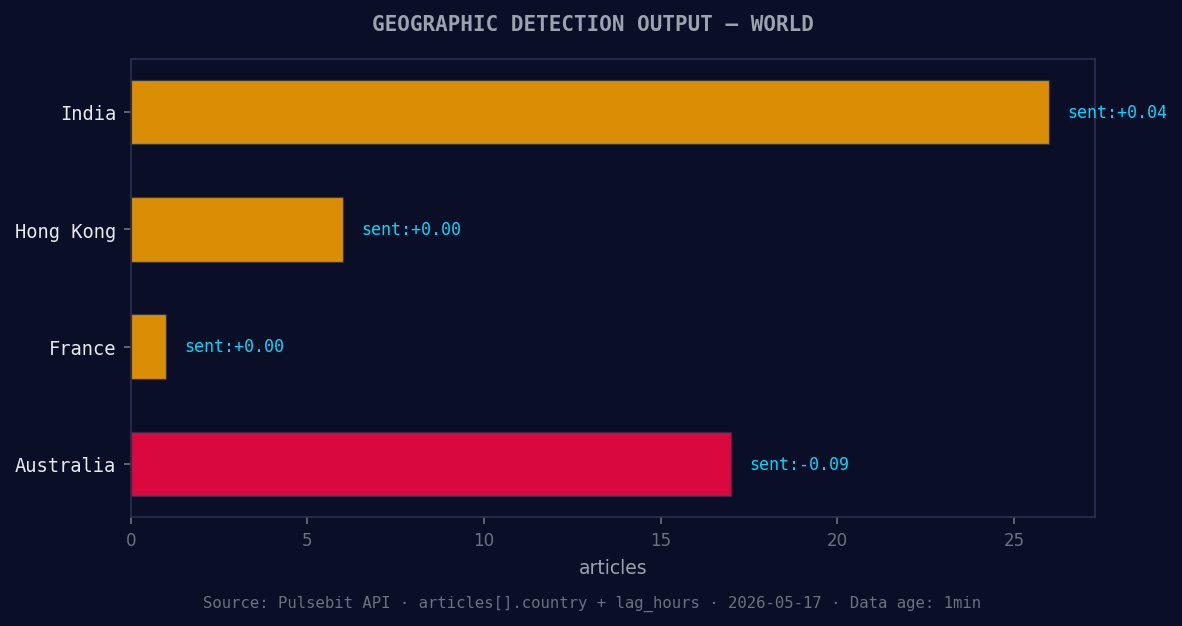Viewport: 1182px width, 626px height.
Task: Click the x-axis tick label 25
Action: [1014, 540]
